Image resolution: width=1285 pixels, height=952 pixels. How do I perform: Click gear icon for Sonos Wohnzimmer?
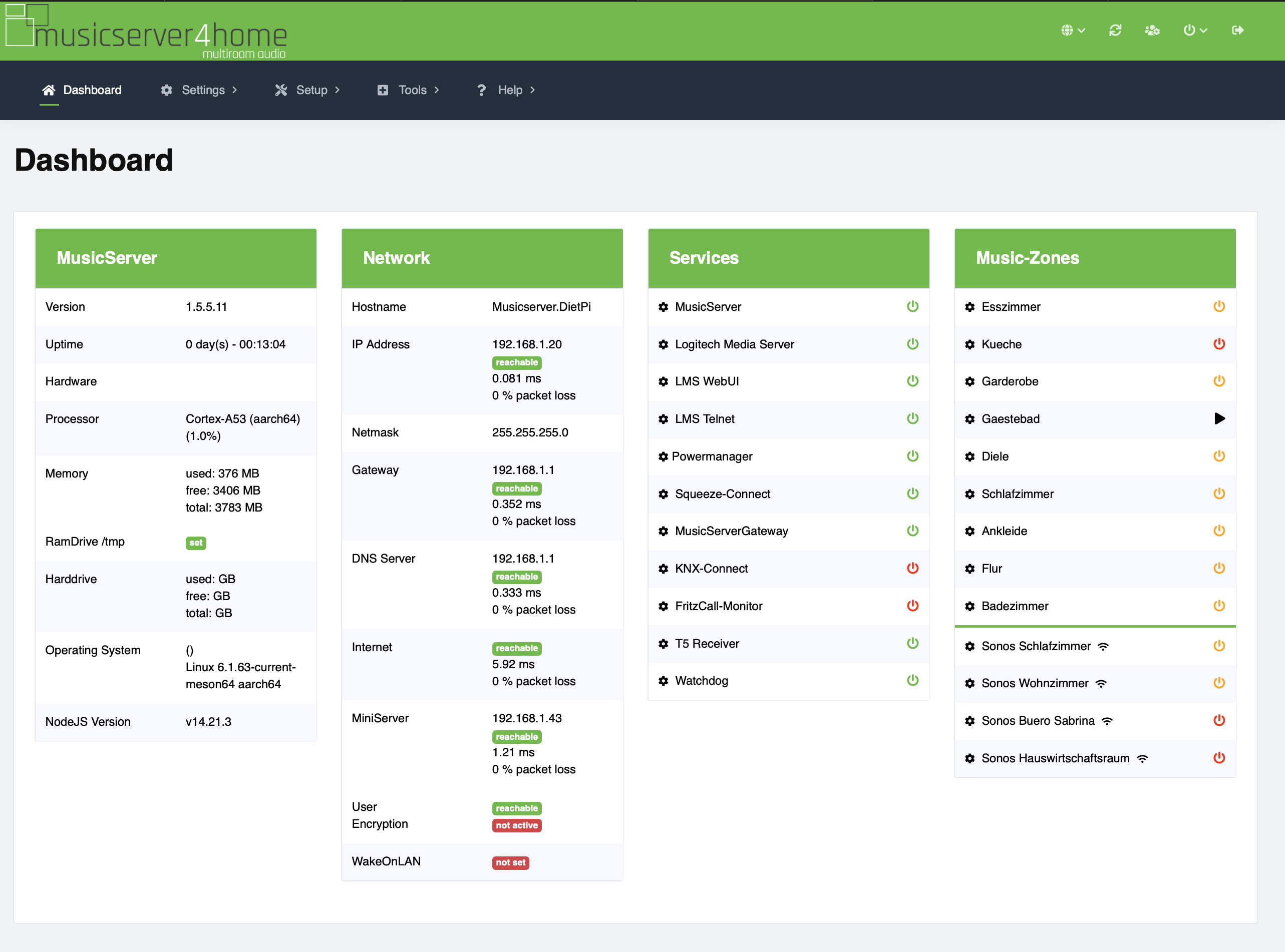point(970,683)
